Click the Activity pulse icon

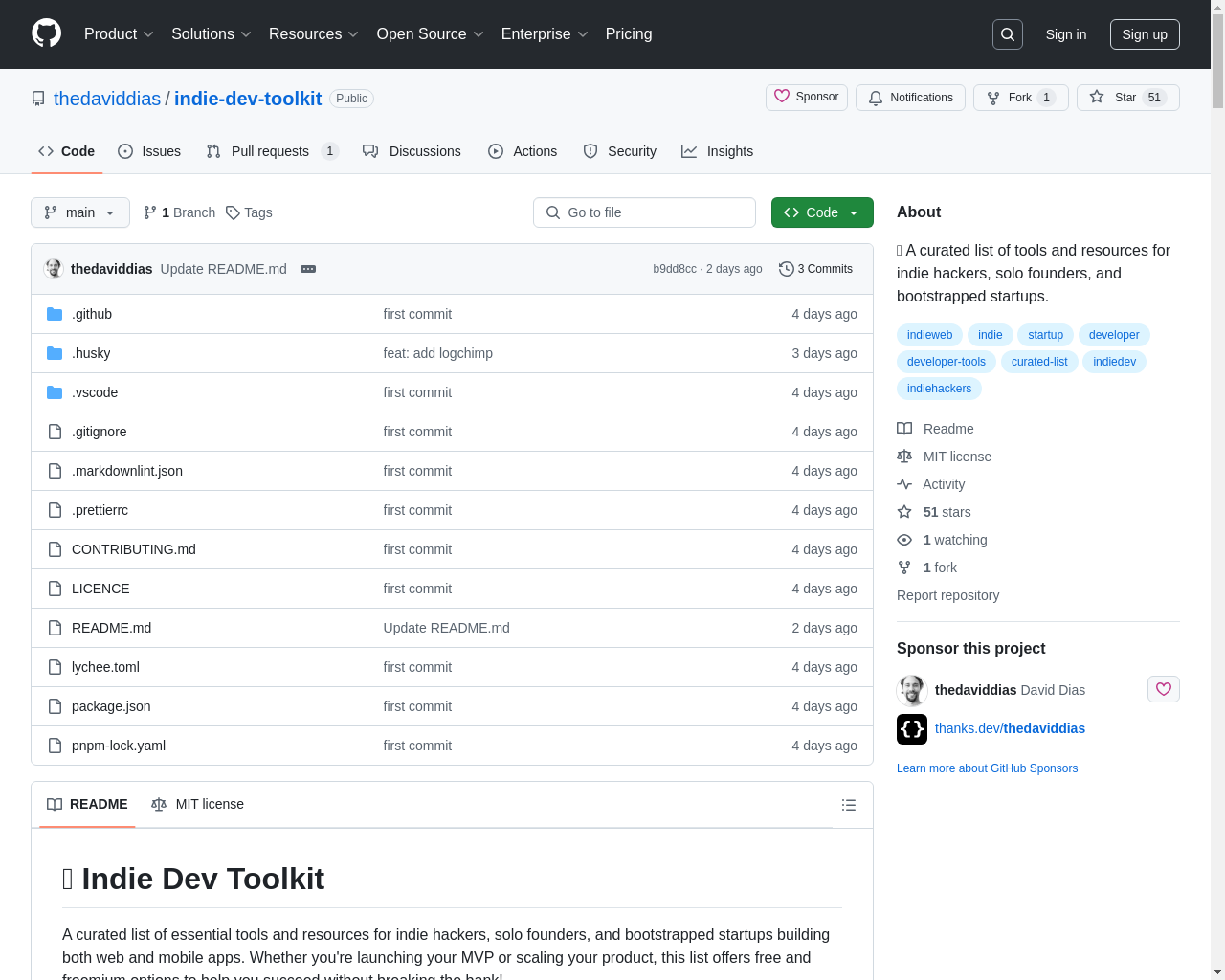pos(904,484)
